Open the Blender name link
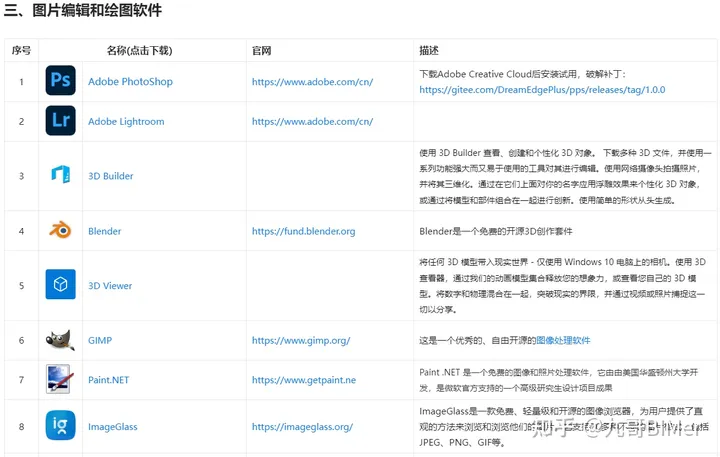 [105, 231]
